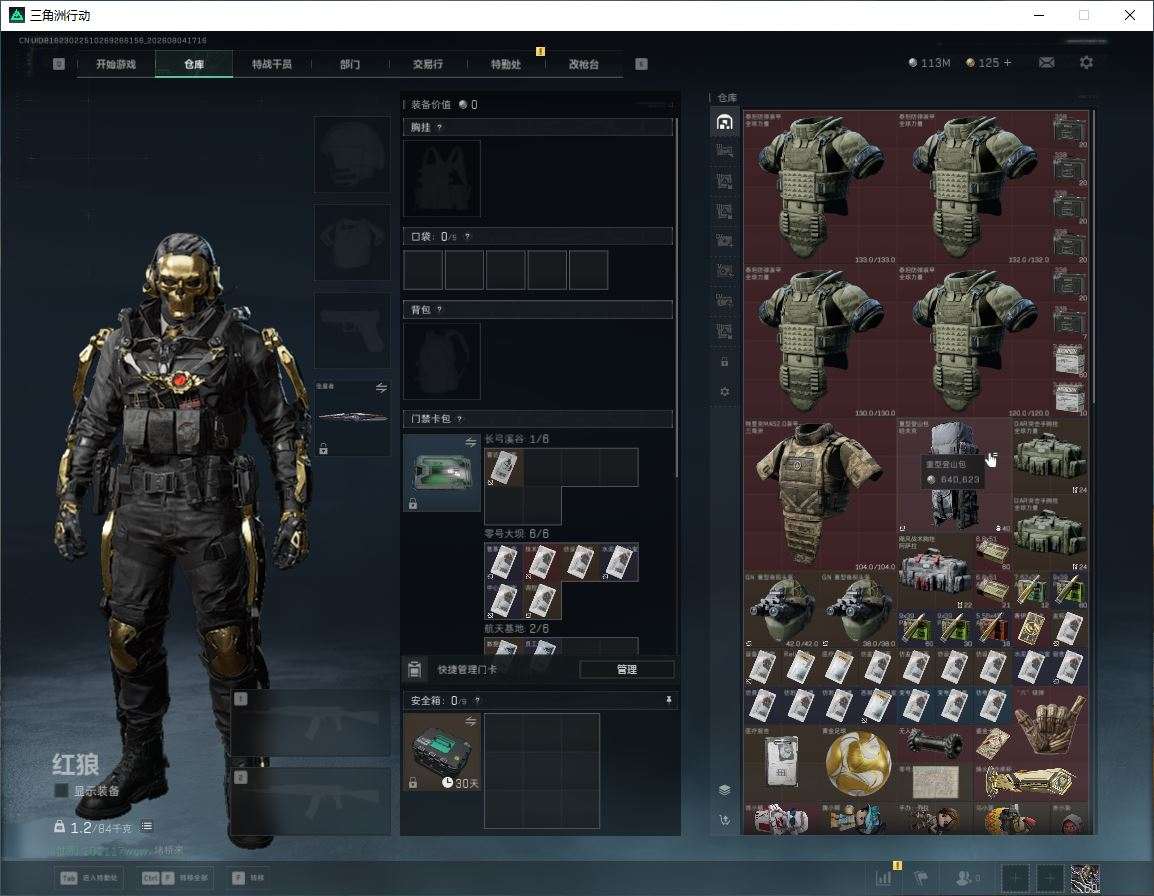This screenshot has width=1154, height=896.
Task: Click the player avatar at bottom right
Action: (1085, 878)
